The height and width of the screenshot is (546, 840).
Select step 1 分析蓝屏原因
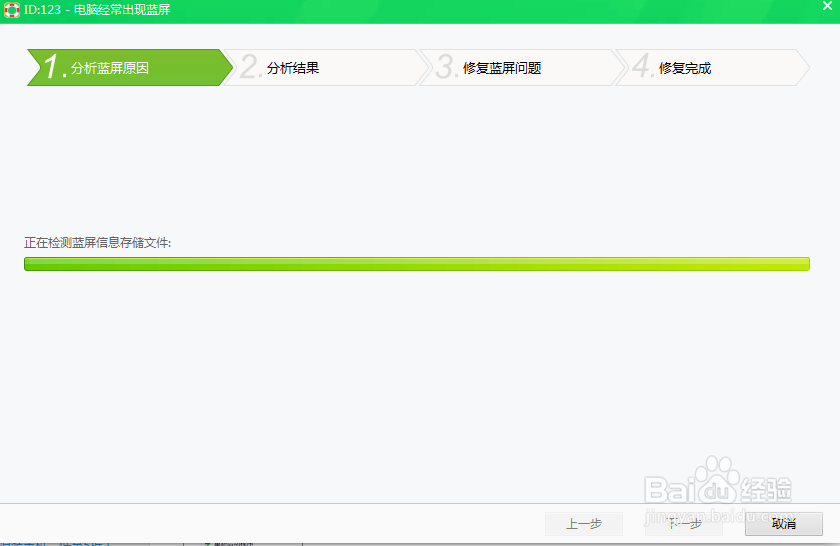click(130, 68)
